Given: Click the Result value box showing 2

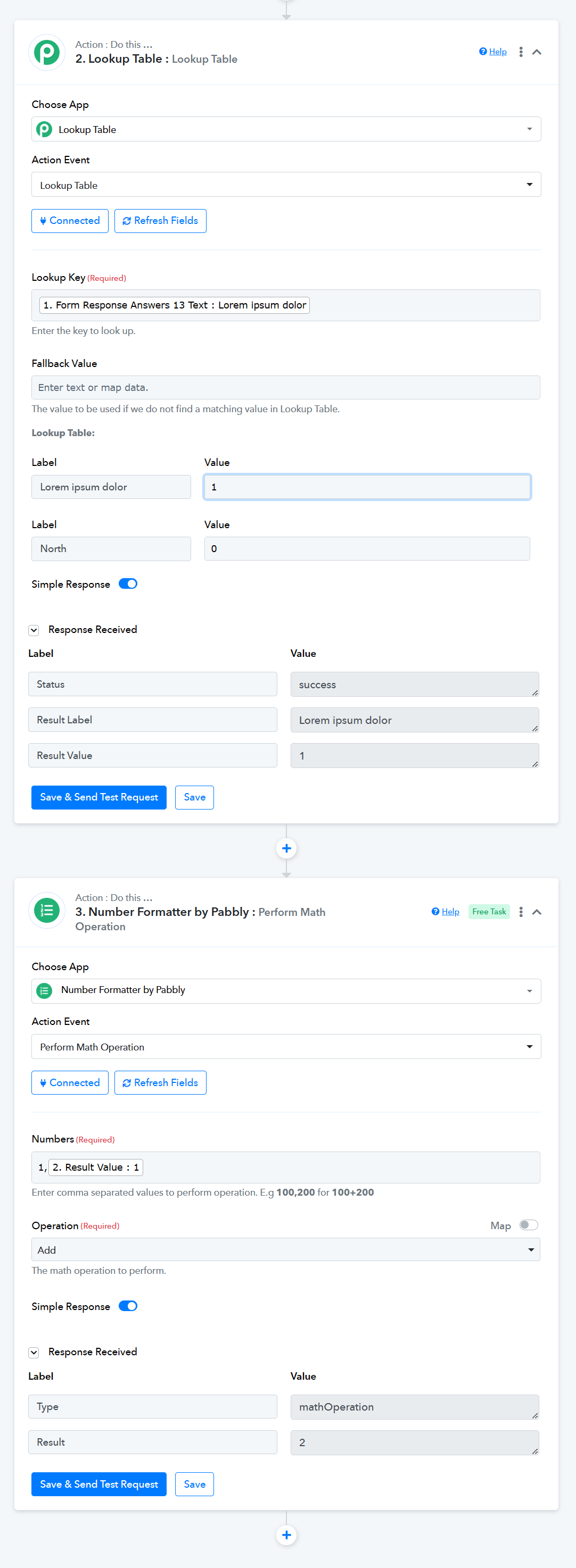Looking at the screenshot, I should [x=415, y=1442].
